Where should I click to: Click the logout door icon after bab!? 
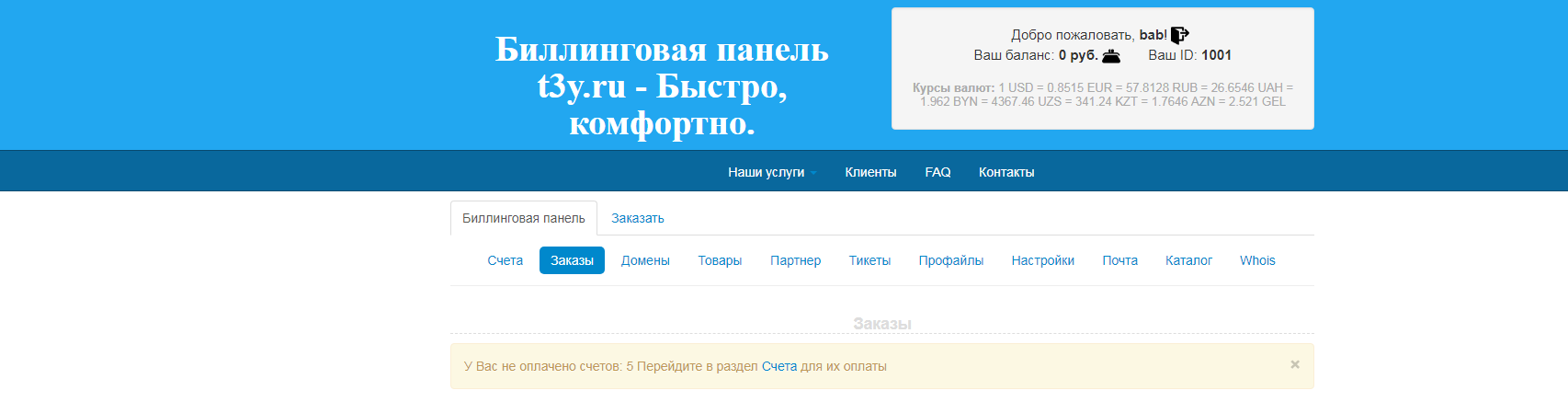click(1179, 35)
